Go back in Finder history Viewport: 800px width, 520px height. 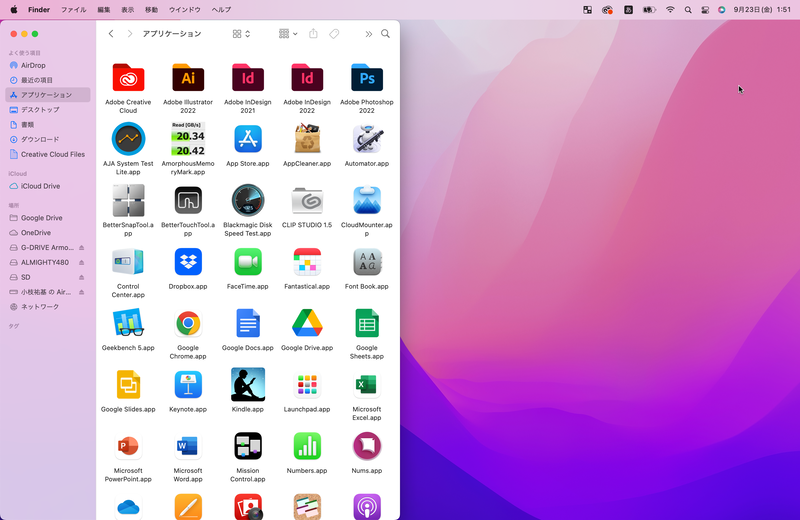click(x=111, y=34)
